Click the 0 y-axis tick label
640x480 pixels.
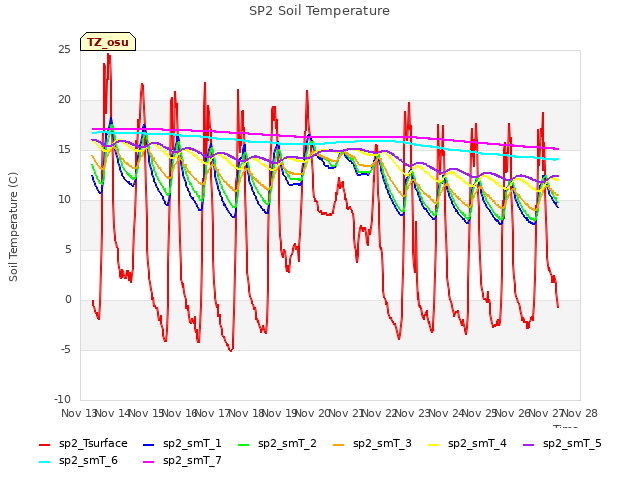coord(68,300)
